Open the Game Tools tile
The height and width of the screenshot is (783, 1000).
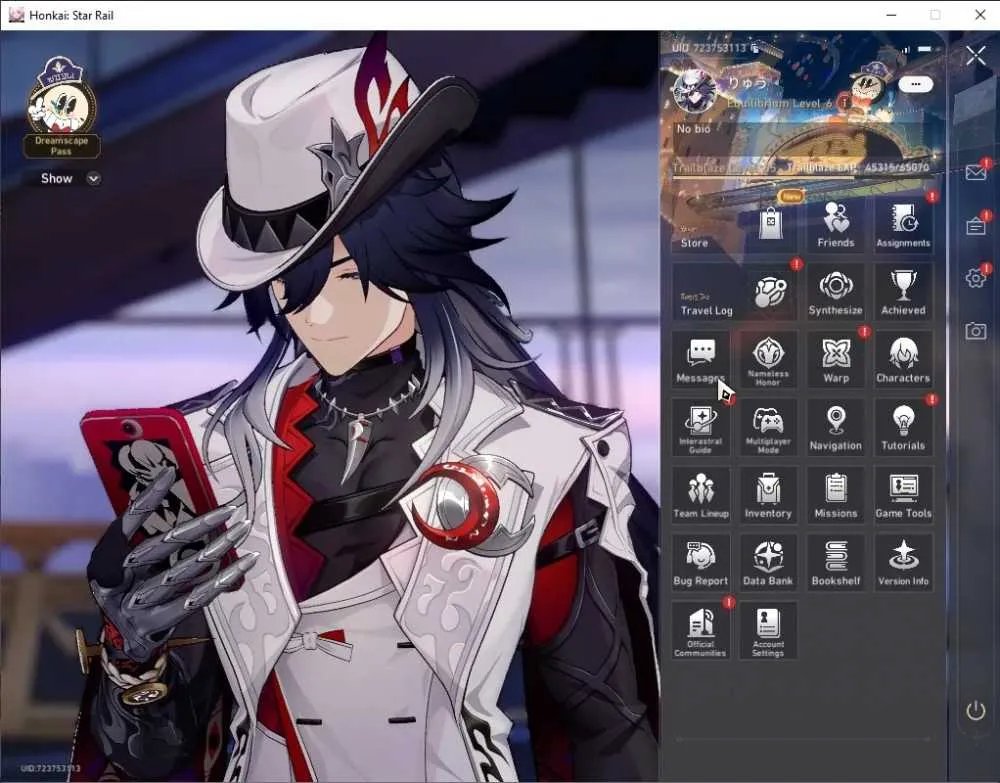tap(903, 495)
